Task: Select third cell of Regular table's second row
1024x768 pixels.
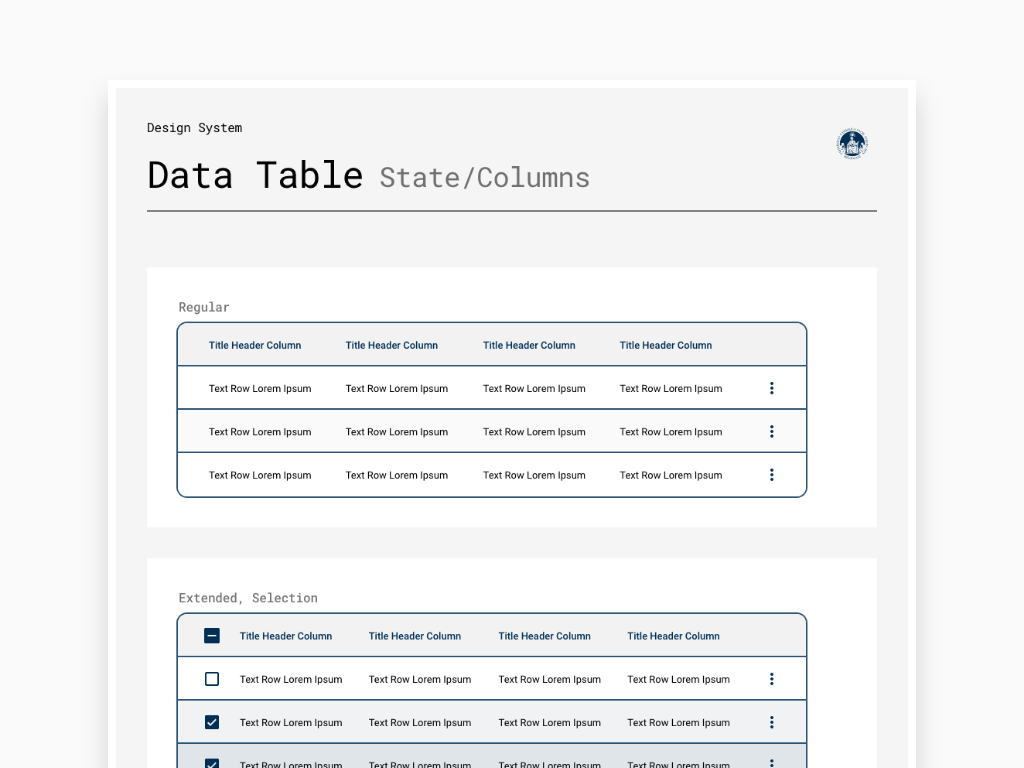Action: [x=534, y=432]
